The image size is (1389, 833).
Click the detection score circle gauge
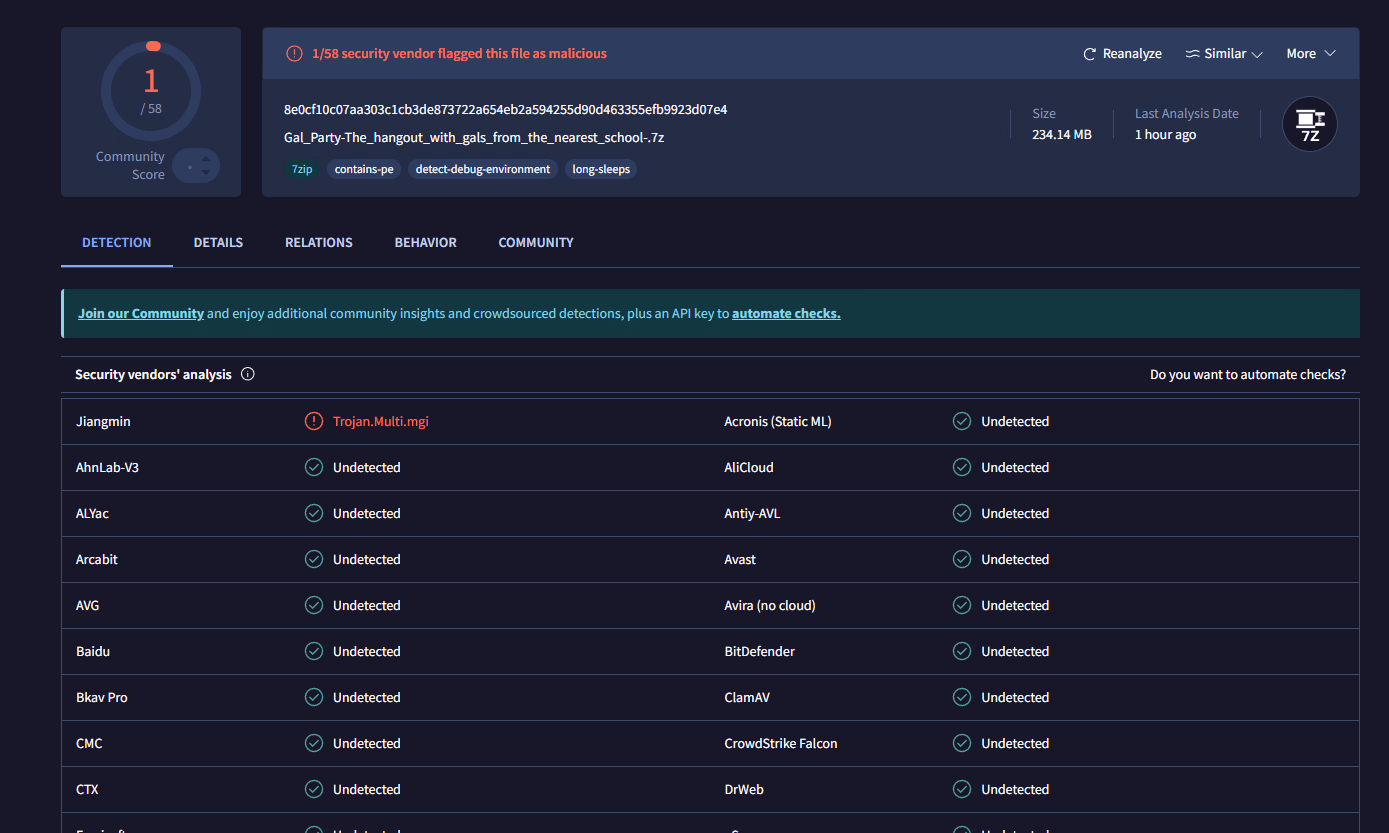coord(151,92)
